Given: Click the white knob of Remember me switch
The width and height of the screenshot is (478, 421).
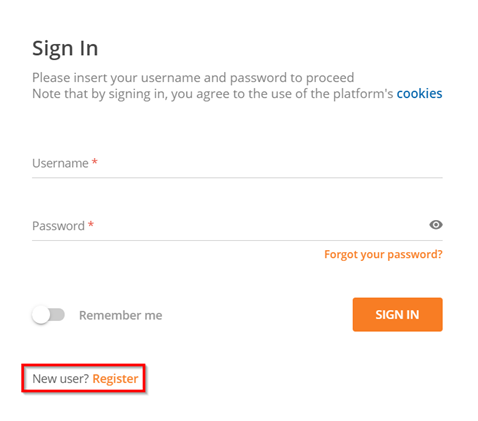Looking at the screenshot, I should (41, 315).
